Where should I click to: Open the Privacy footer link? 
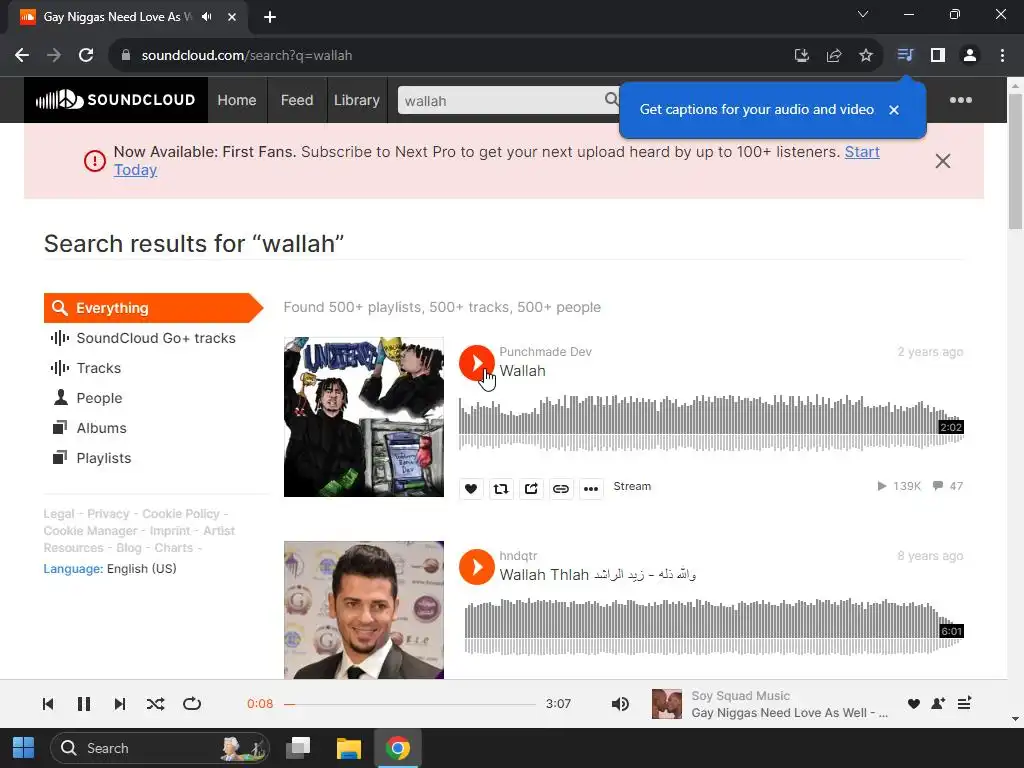click(x=108, y=514)
